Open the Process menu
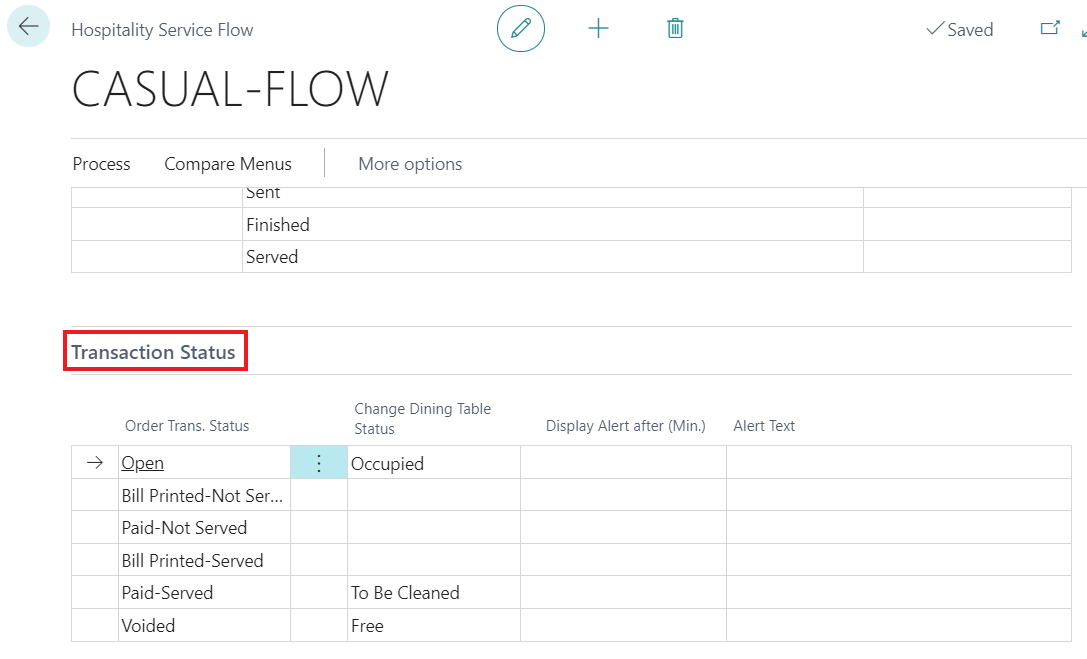This screenshot has width=1087, height=659. (x=102, y=164)
